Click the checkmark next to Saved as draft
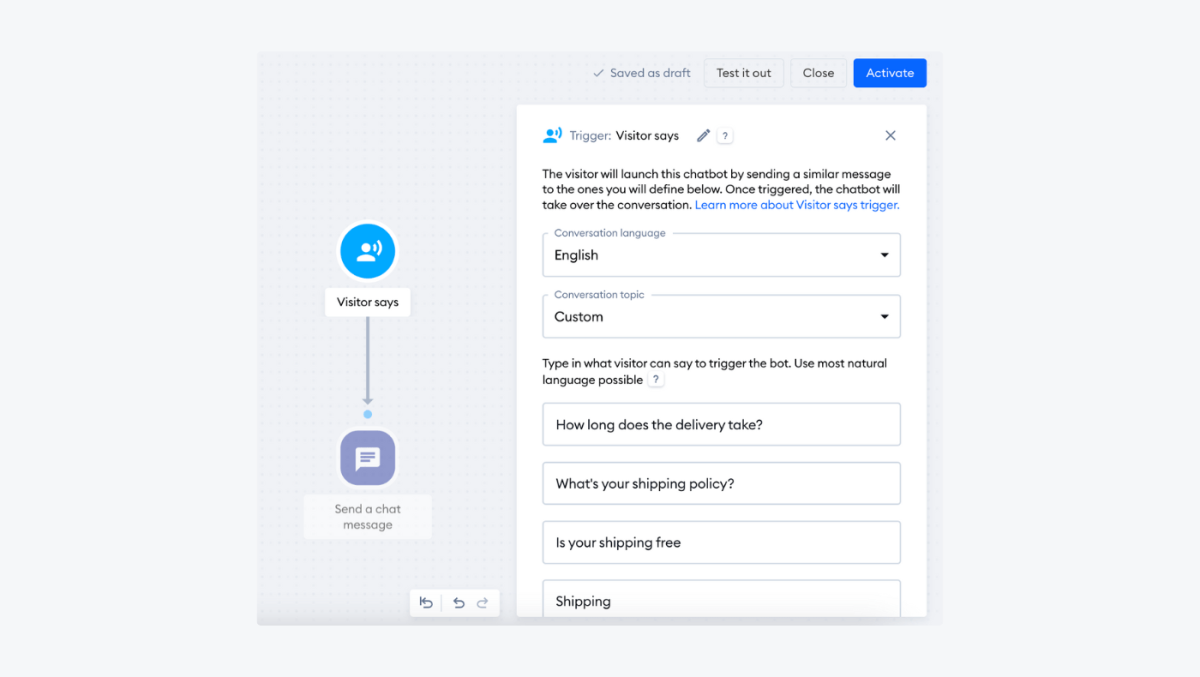The image size is (1200, 677). pyautogui.click(x=597, y=72)
